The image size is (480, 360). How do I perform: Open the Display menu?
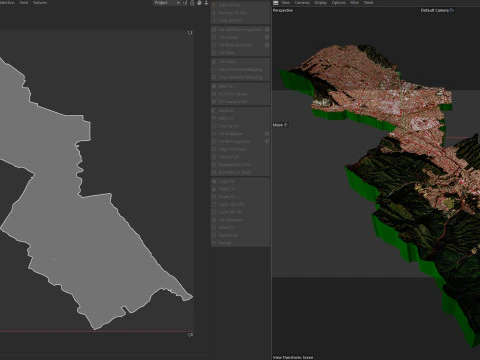point(321,3)
